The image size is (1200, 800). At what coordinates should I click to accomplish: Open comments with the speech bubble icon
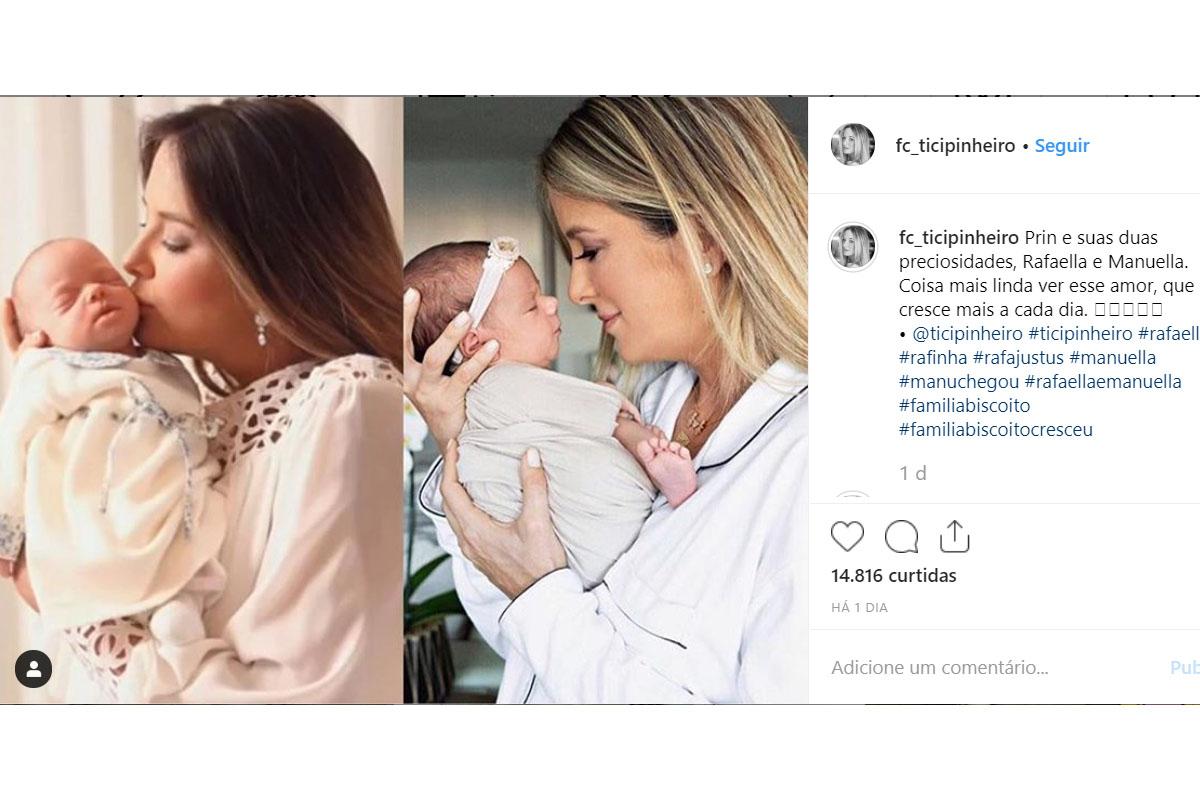[901, 537]
